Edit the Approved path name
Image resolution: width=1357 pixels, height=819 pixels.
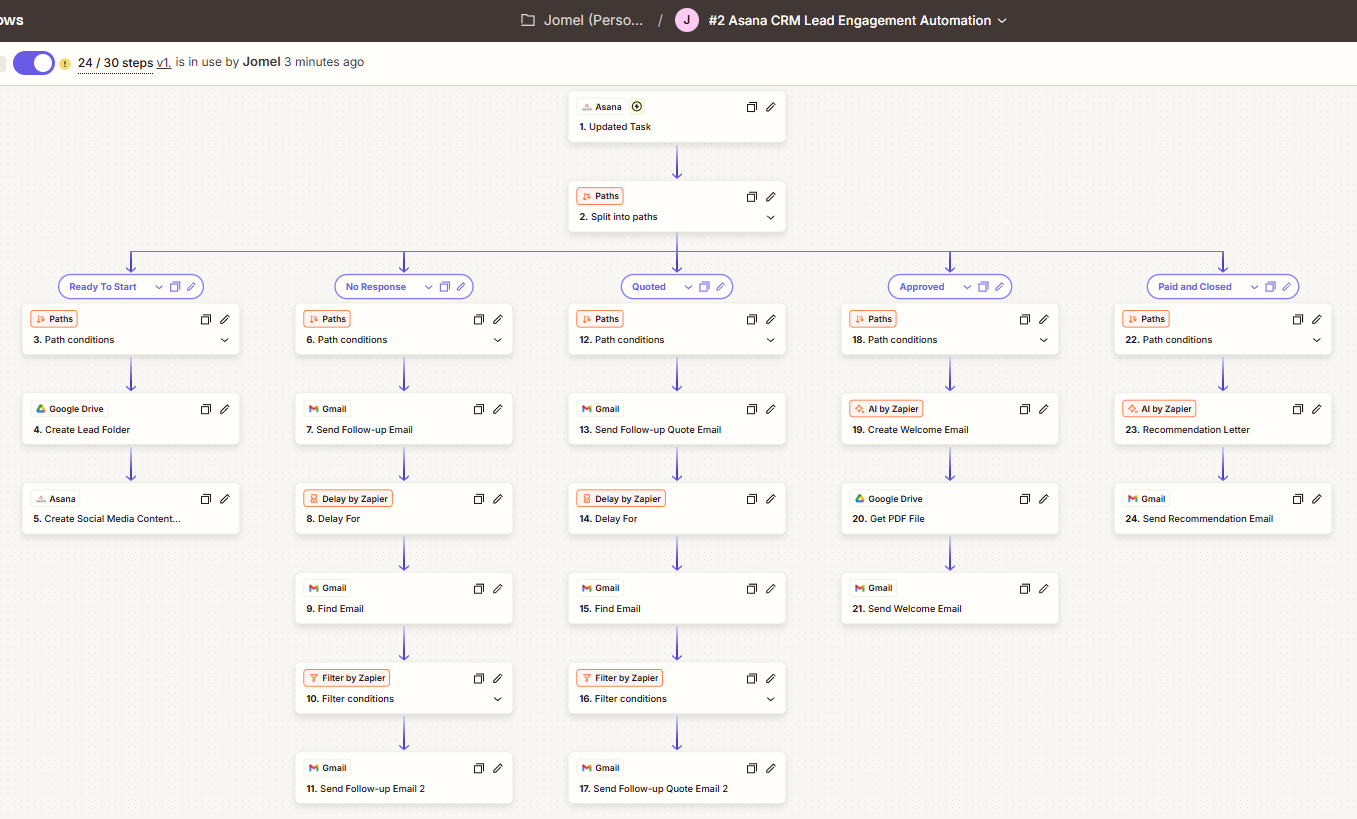point(1000,287)
